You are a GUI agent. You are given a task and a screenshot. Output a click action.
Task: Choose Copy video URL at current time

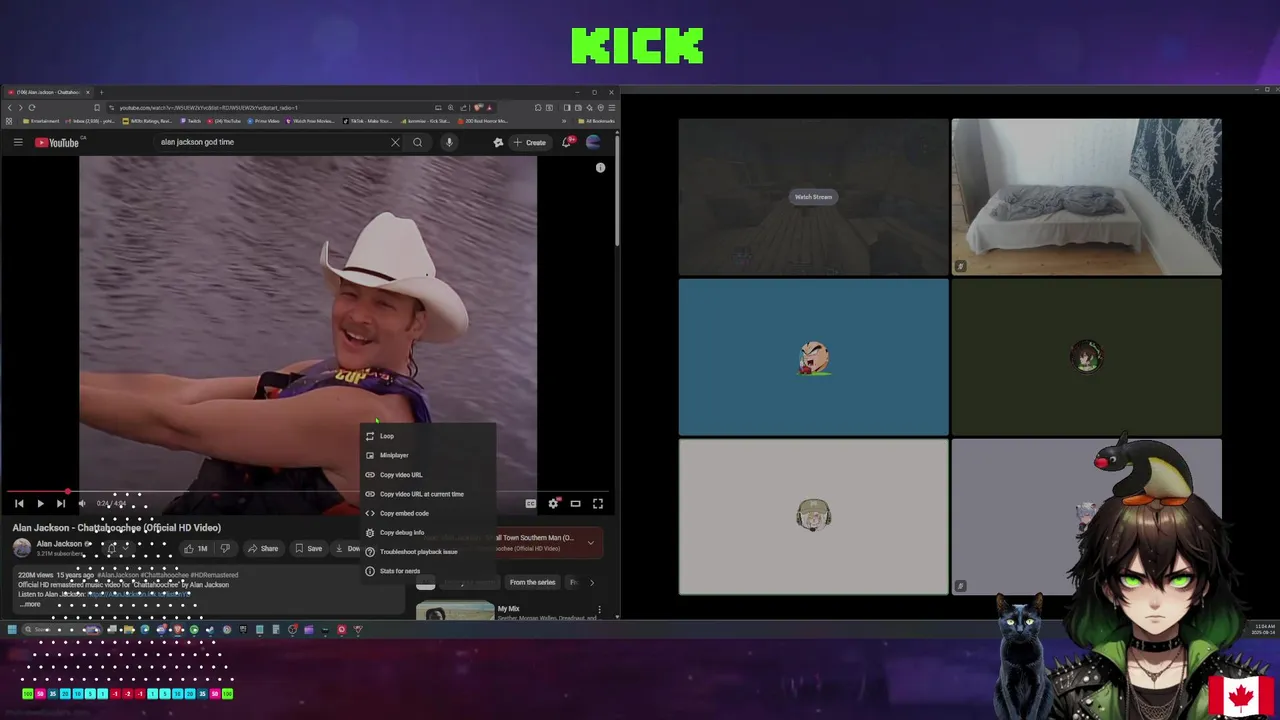coord(428,494)
